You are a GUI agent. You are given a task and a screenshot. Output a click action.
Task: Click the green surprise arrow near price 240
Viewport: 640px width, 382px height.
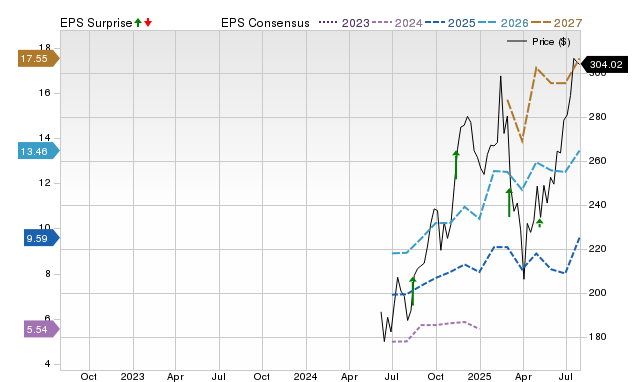pos(509,202)
